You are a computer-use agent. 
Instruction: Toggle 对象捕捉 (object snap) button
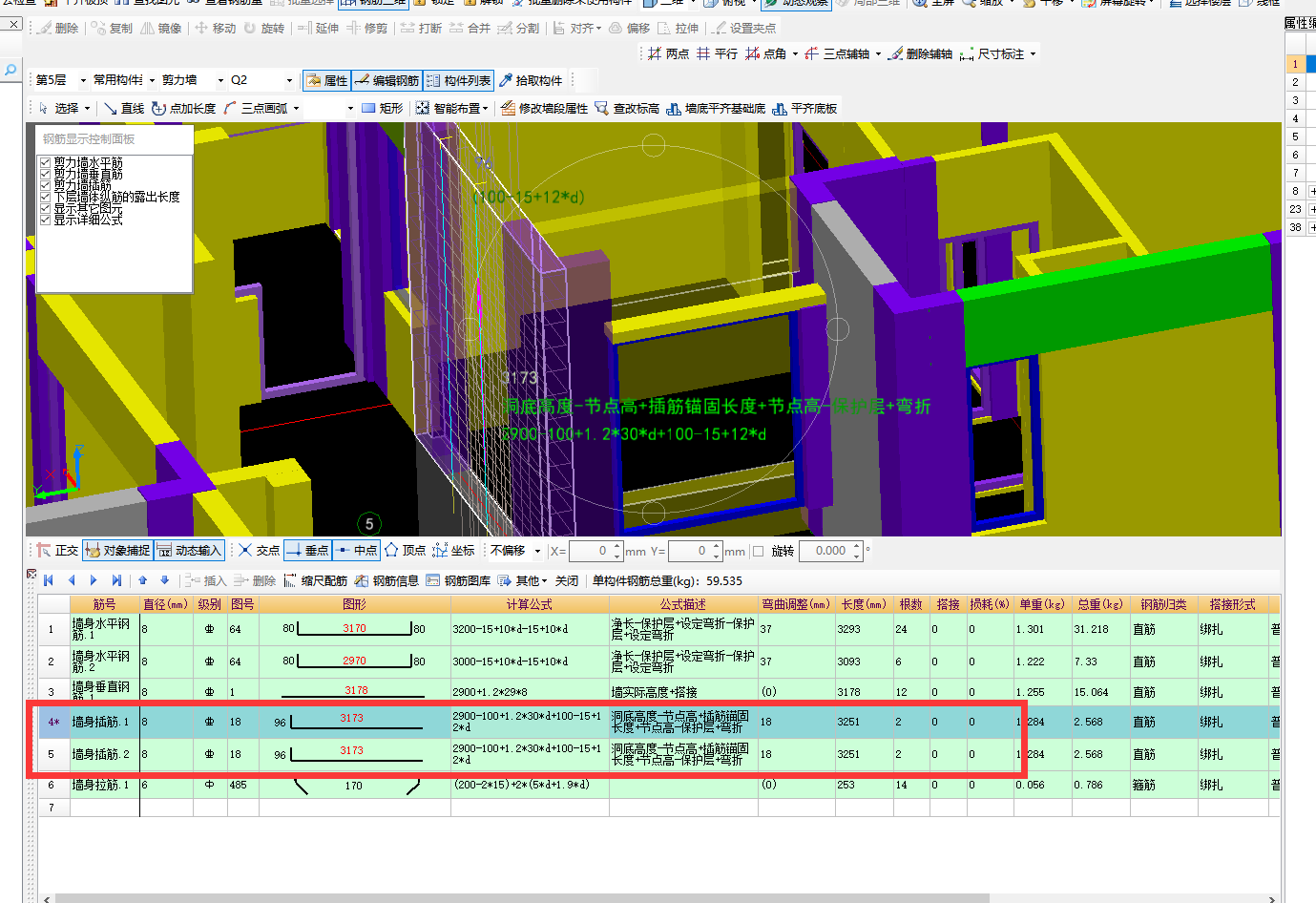tap(117, 551)
